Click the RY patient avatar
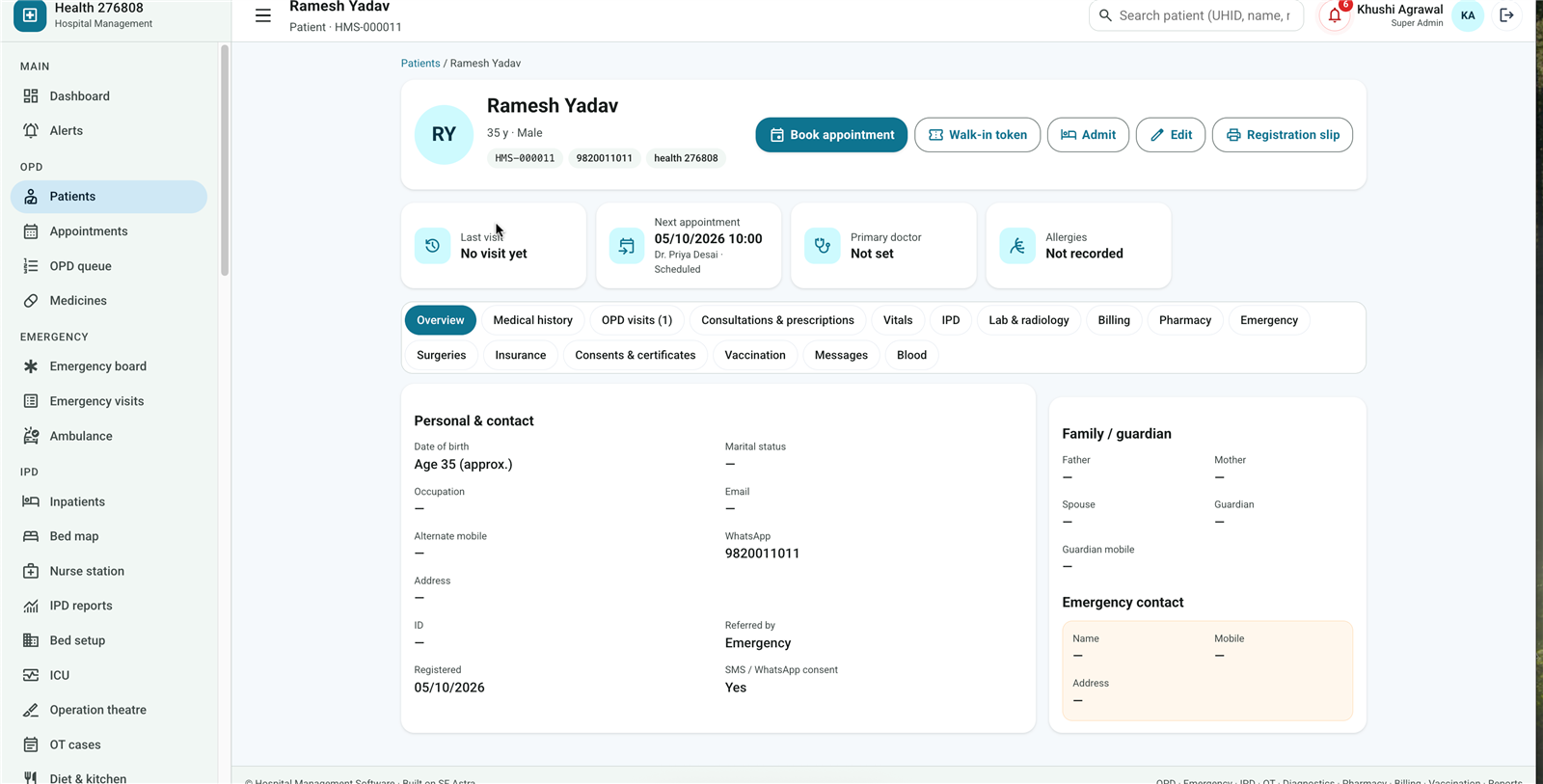The width and height of the screenshot is (1543, 784). pos(444,135)
